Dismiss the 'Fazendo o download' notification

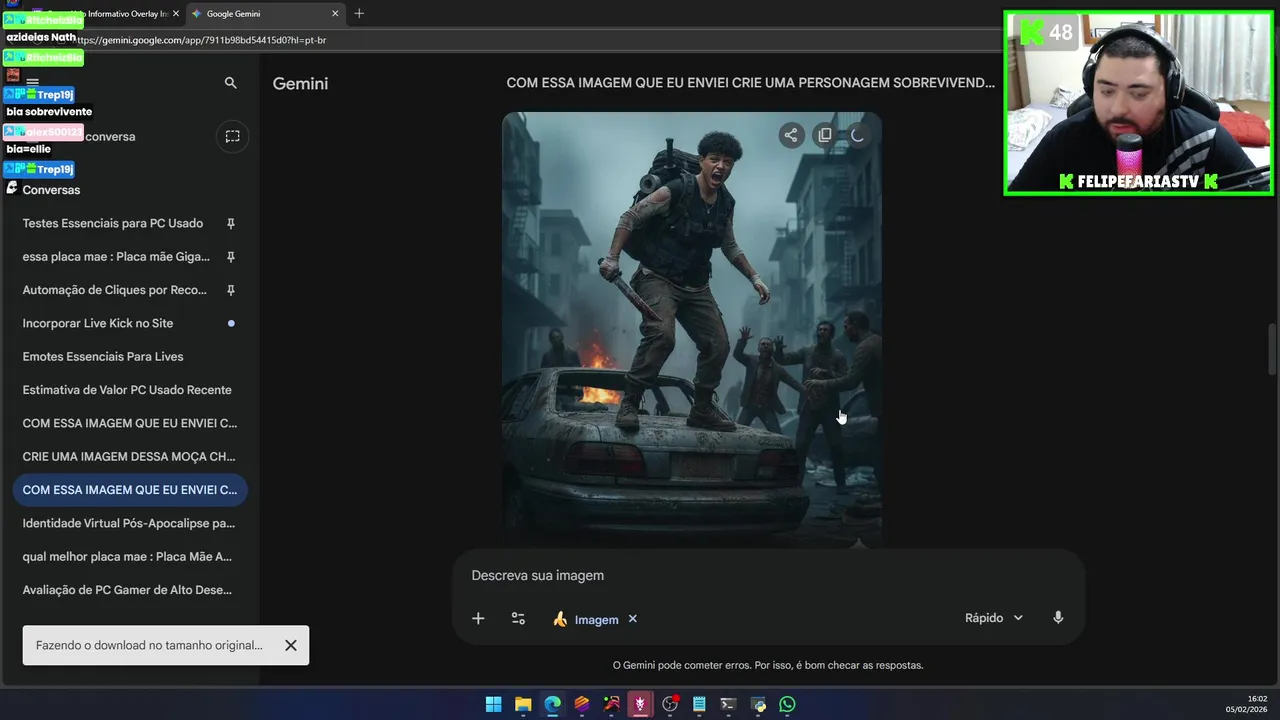(x=291, y=645)
